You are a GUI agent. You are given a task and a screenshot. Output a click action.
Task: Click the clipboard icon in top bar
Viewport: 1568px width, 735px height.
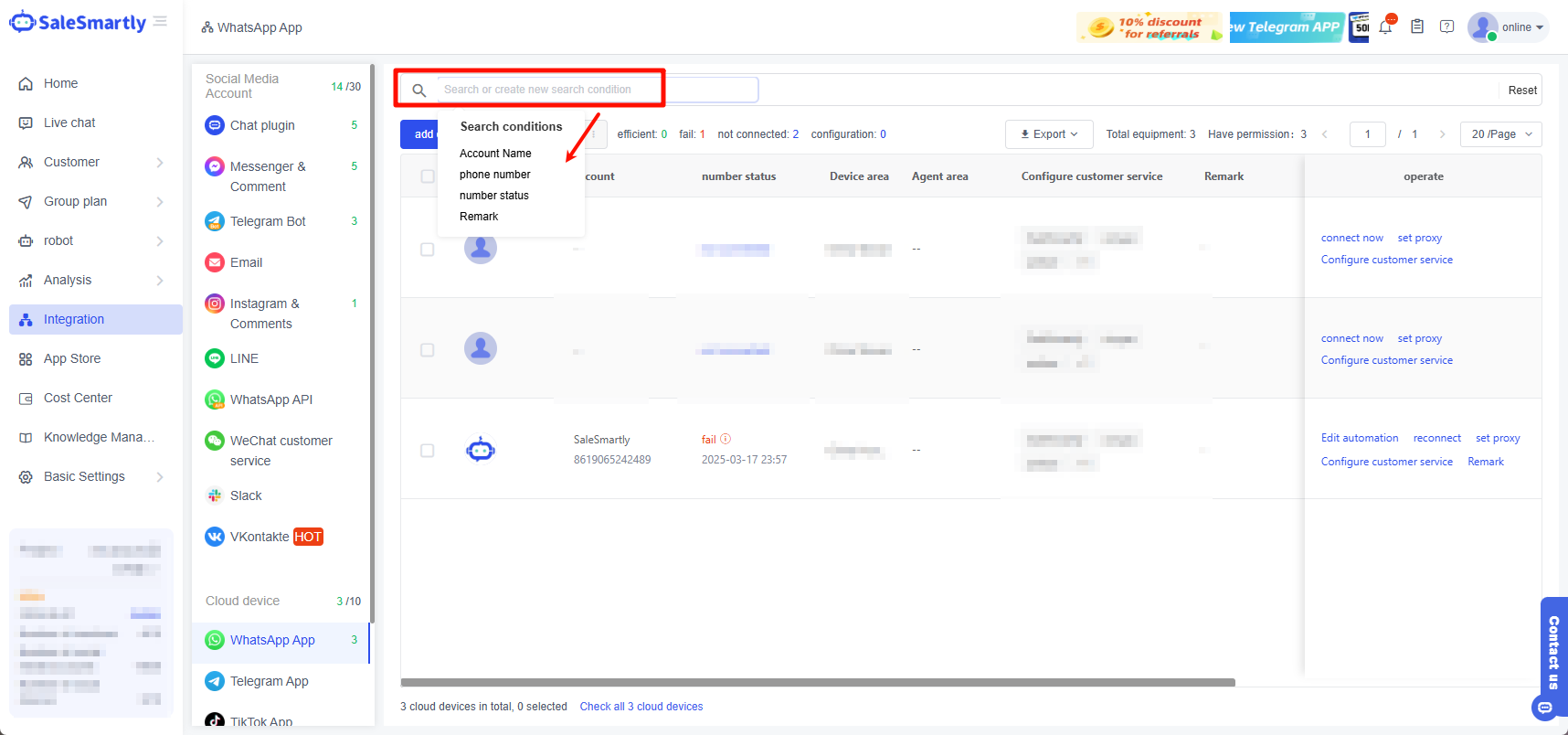click(x=1417, y=27)
